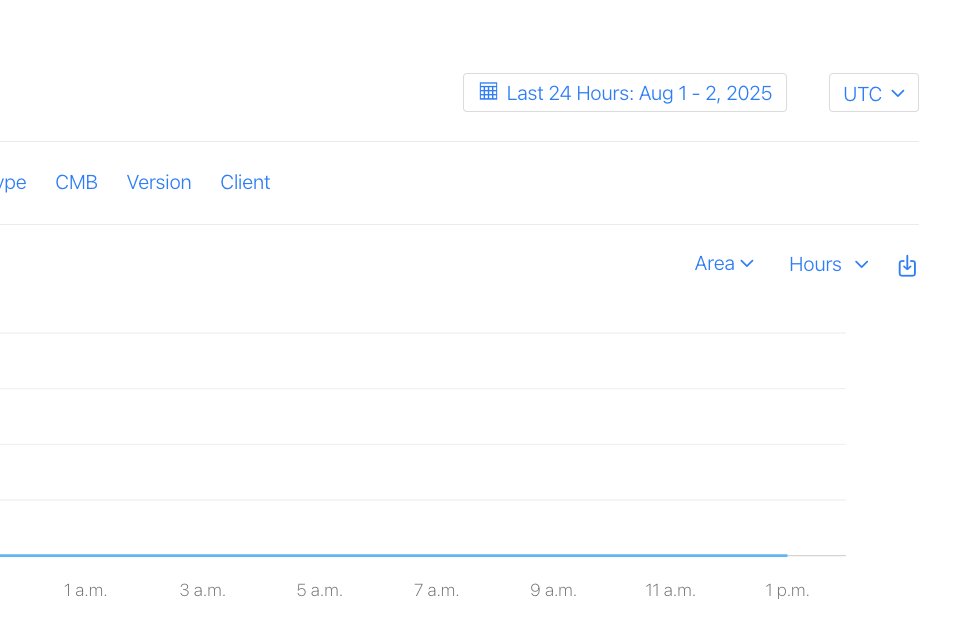Open the UTC timezone dropdown

[873, 92]
